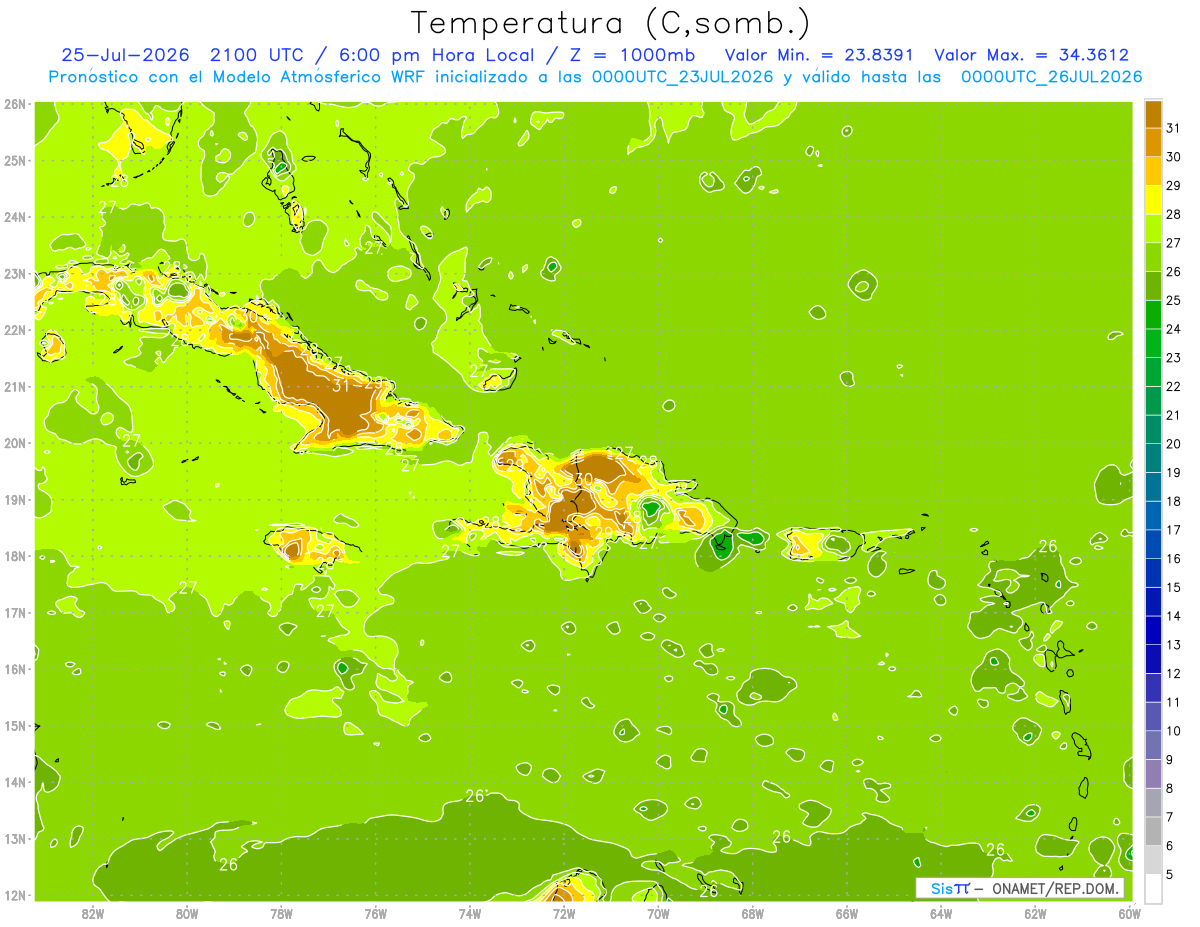Click the '26N' latitude axis label
This screenshot has width=1200, height=927.
click(x=15, y=104)
